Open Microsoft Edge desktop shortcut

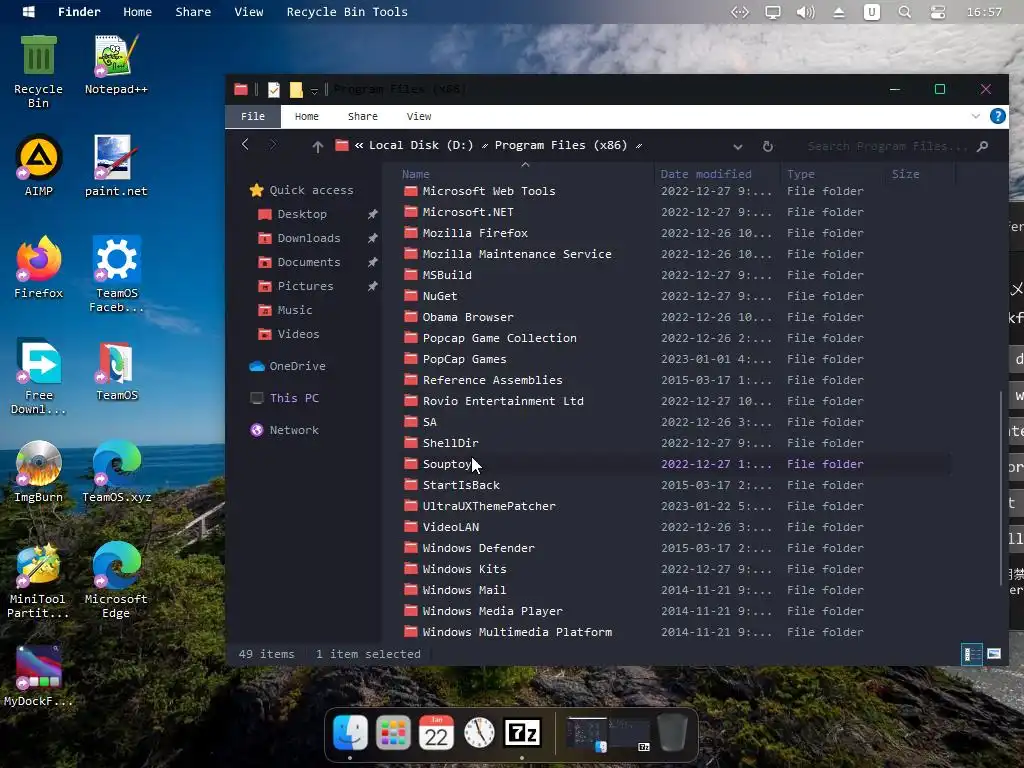pyautogui.click(x=116, y=580)
